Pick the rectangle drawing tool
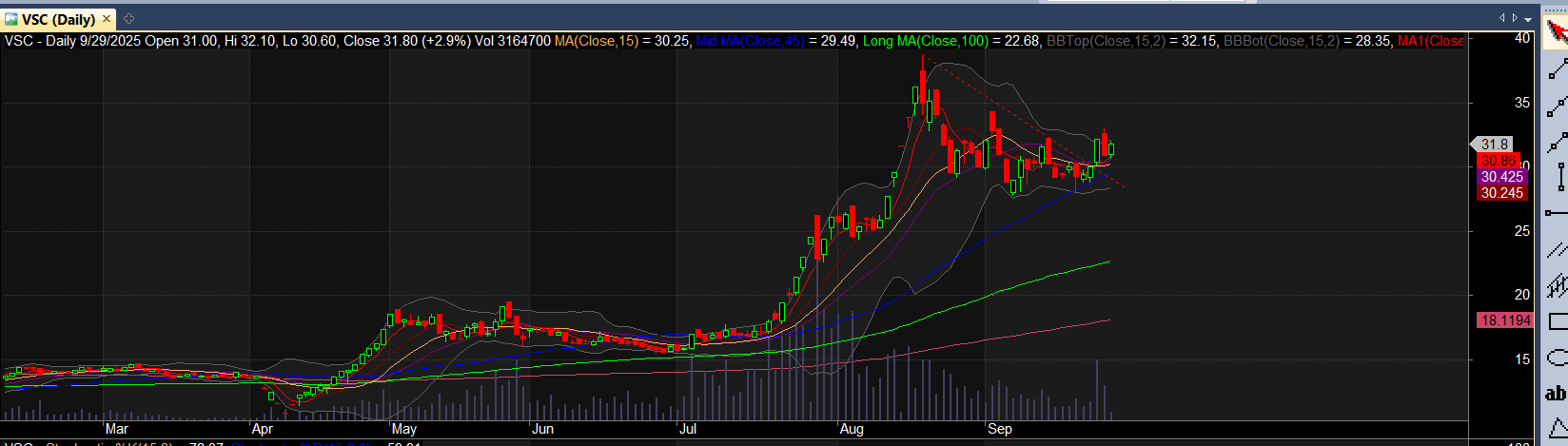The image size is (1568, 446). (1556, 321)
